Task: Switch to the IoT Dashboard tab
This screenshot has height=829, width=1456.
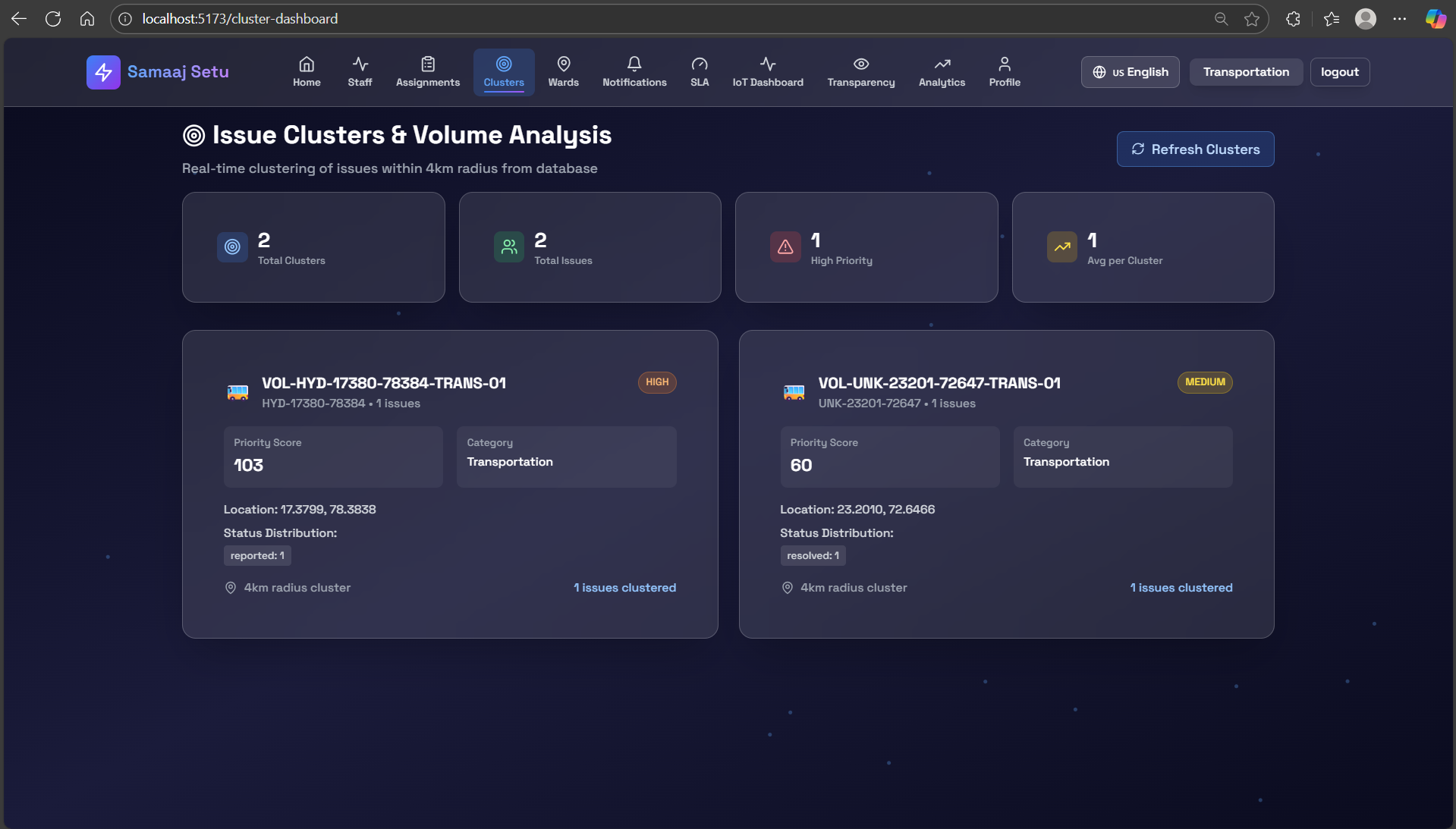Action: tap(768, 72)
